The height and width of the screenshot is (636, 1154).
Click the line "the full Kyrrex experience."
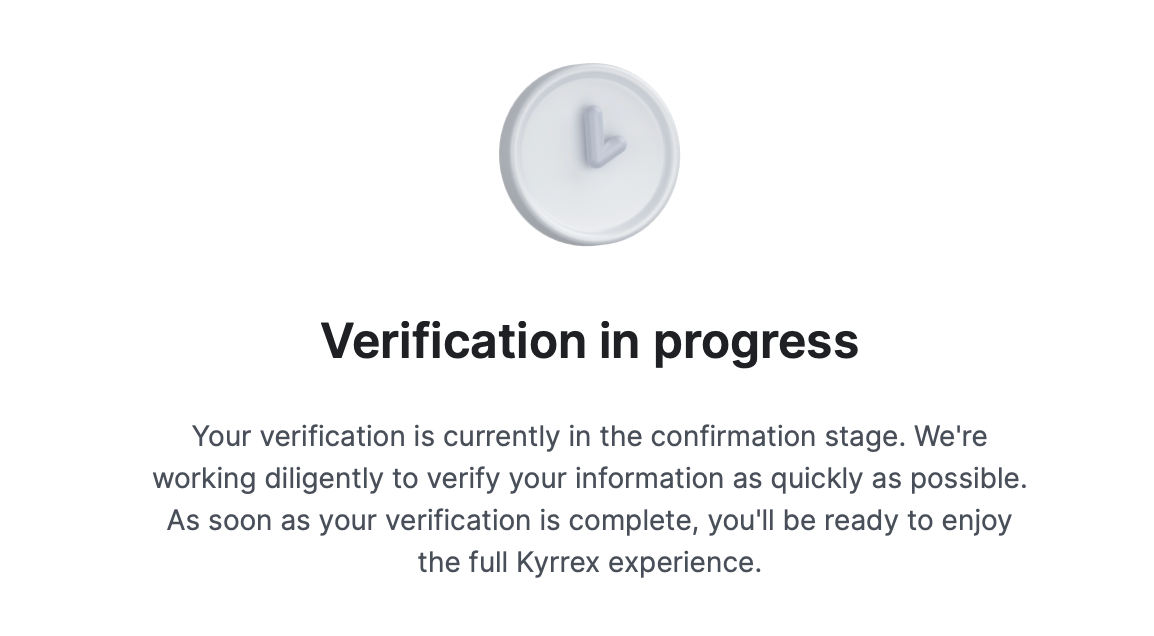coord(589,562)
